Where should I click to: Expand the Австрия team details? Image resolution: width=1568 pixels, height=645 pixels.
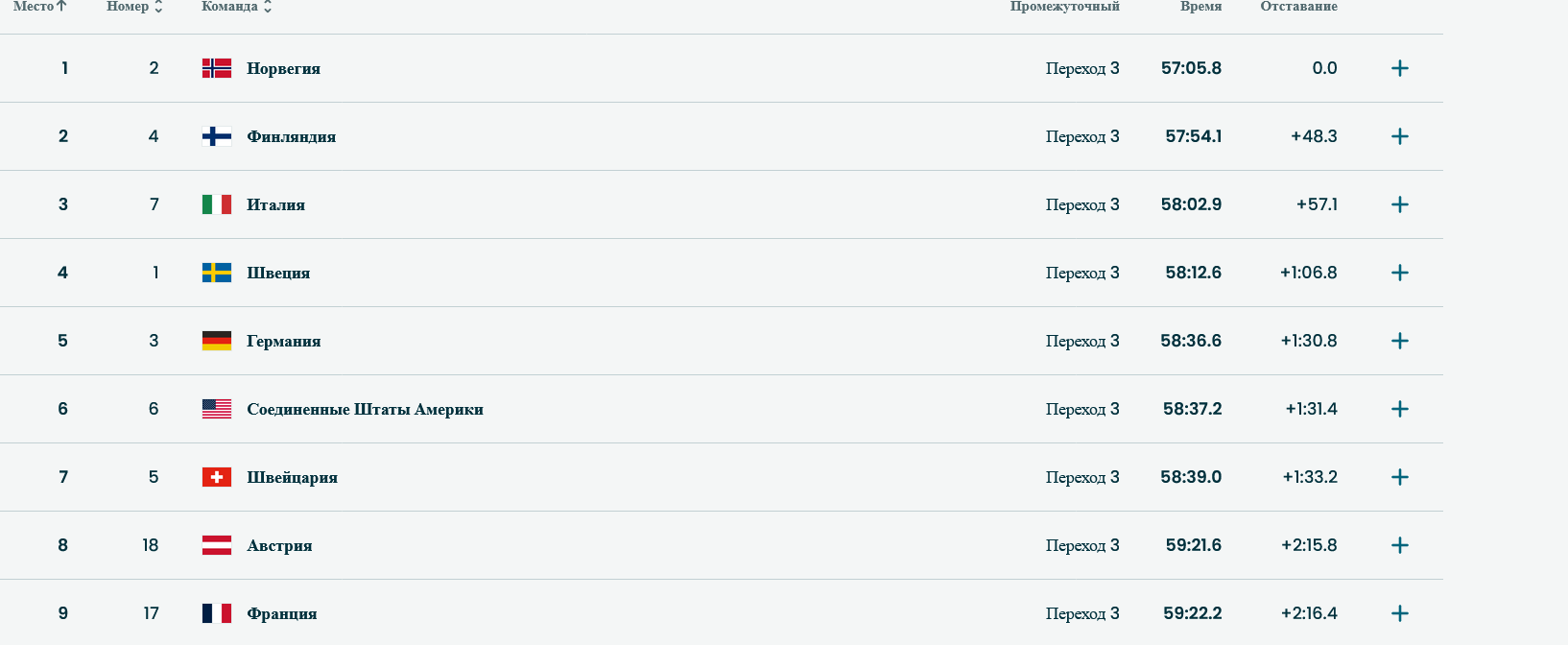1399,545
